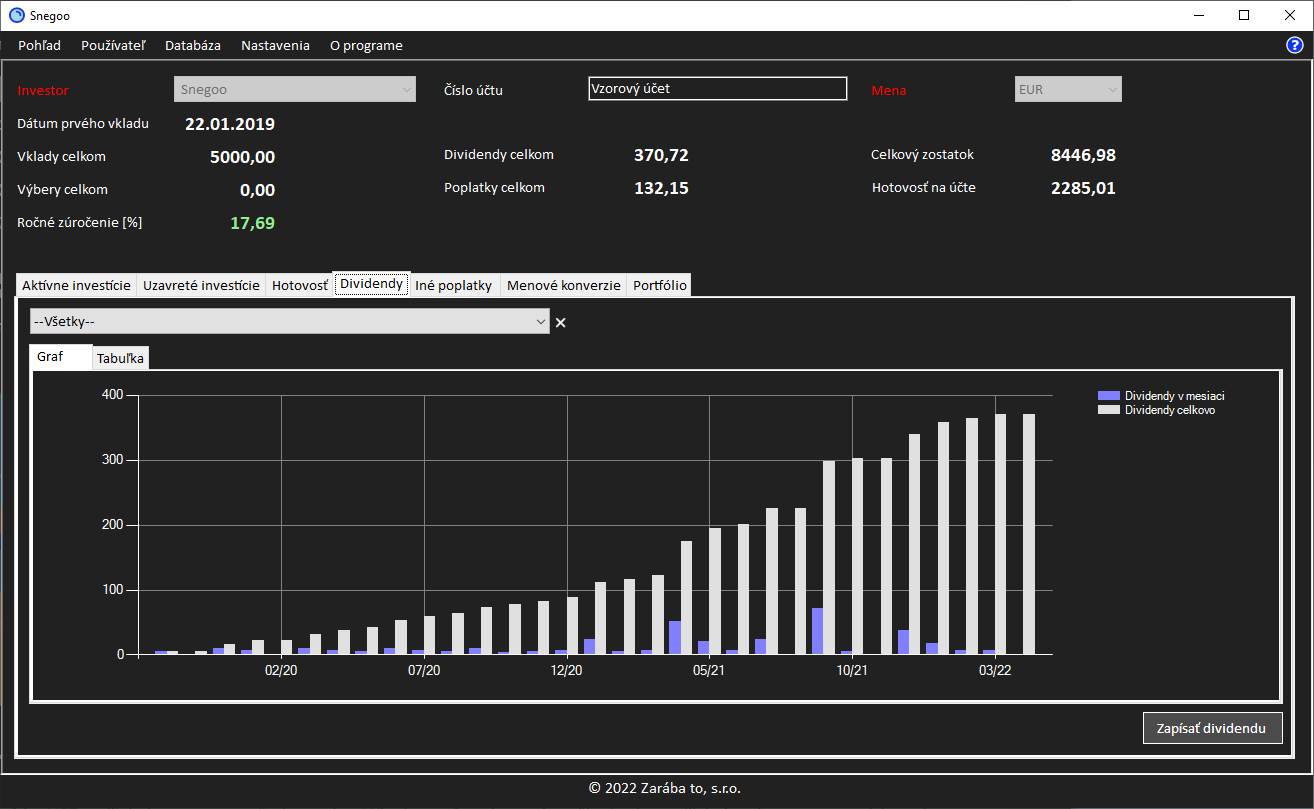Image resolution: width=1314 pixels, height=809 pixels.
Task: Click the Poplatky celkom value 132,15
Action: pyautogui.click(x=661, y=188)
